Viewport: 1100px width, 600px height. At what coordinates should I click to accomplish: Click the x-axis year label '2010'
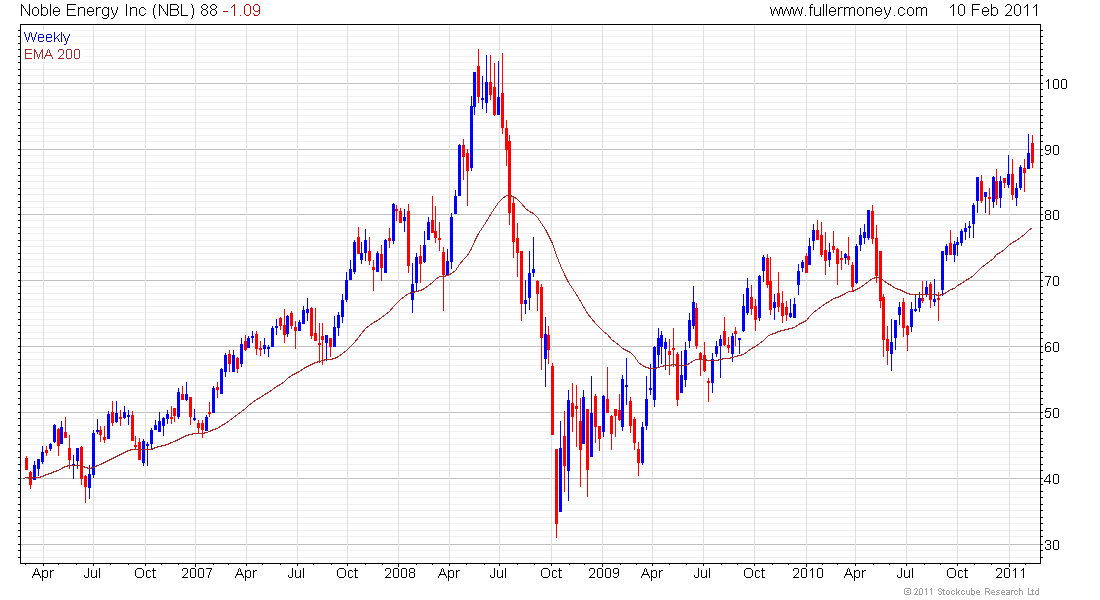pyautogui.click(x=807, y=573)
